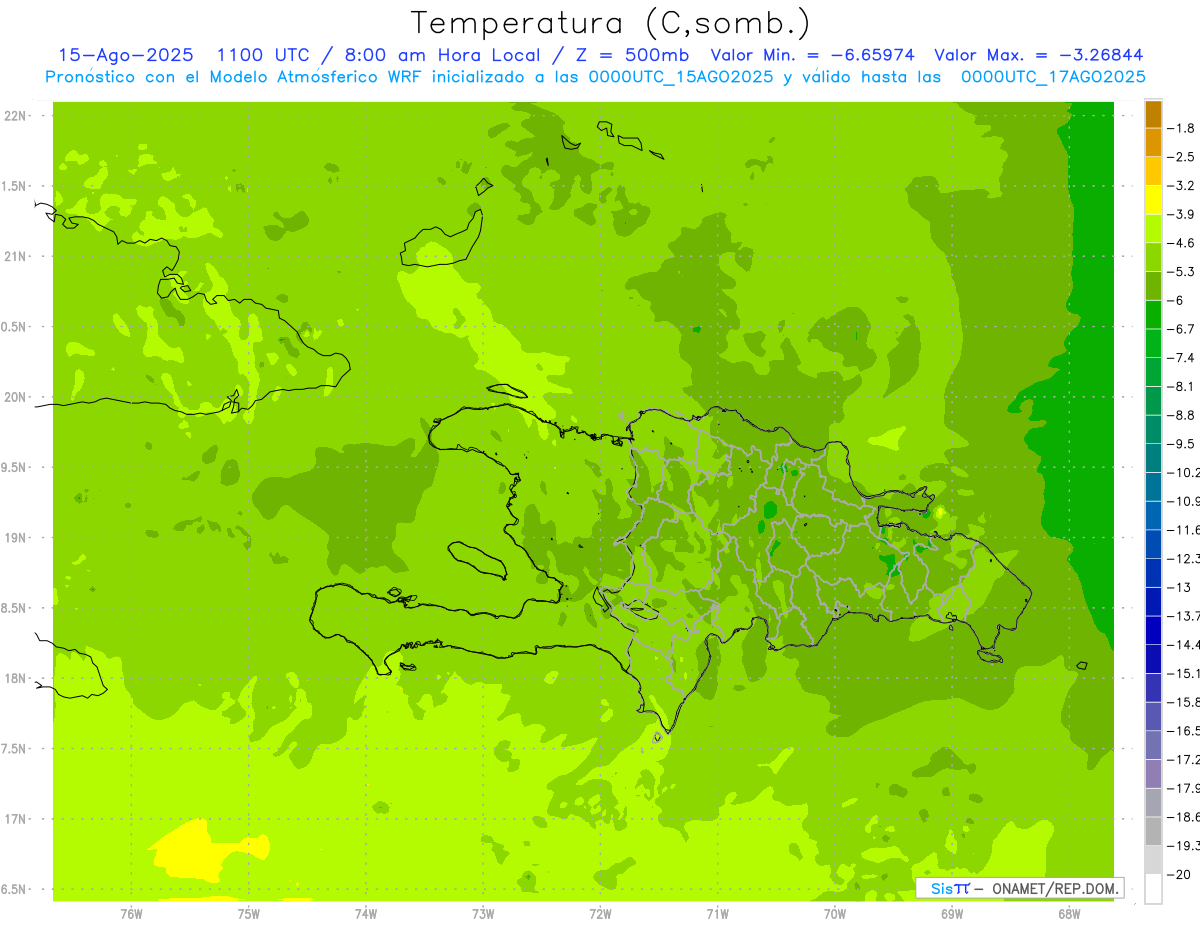
Task: Click the 21N latitude axis label
Action: pyautogui.click(x=15, y=256)
